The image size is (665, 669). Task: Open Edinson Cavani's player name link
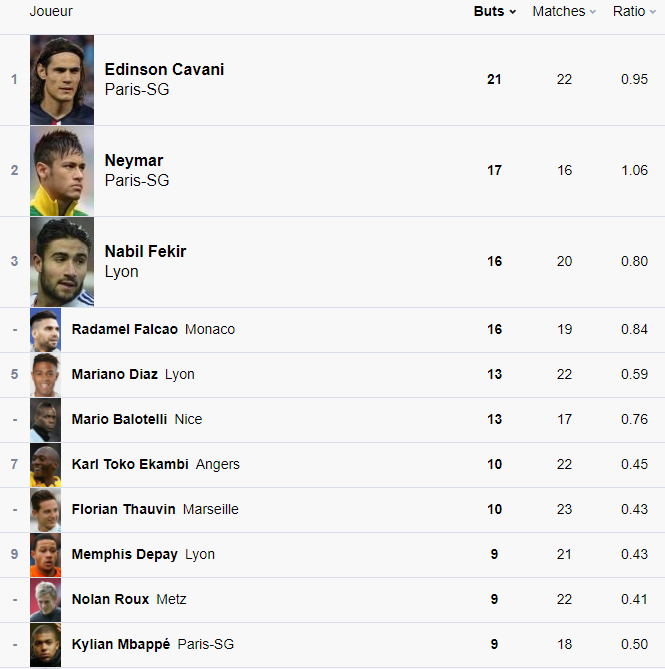tap(164, 70)
